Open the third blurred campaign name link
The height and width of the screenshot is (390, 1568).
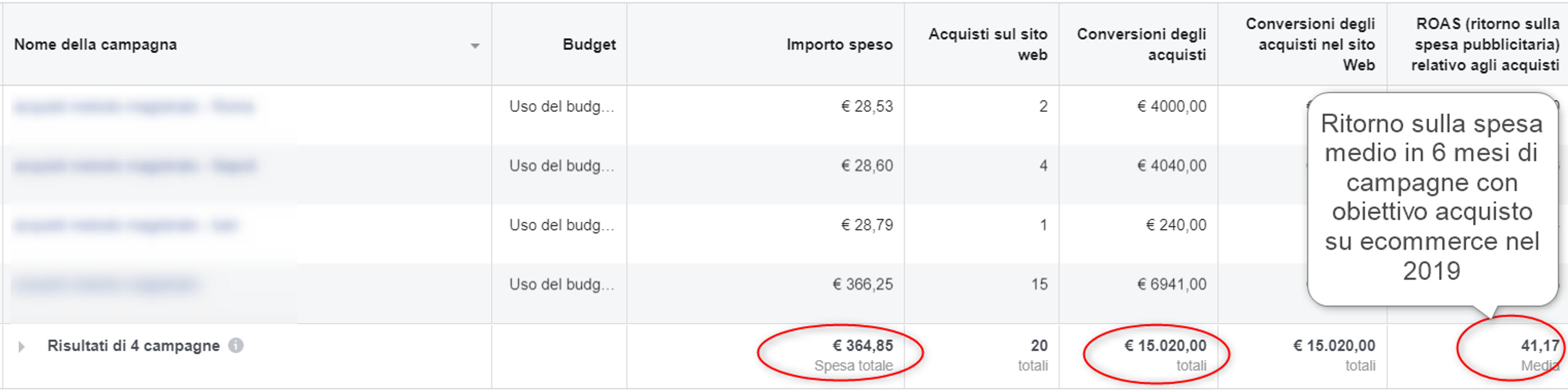point(125,225)
